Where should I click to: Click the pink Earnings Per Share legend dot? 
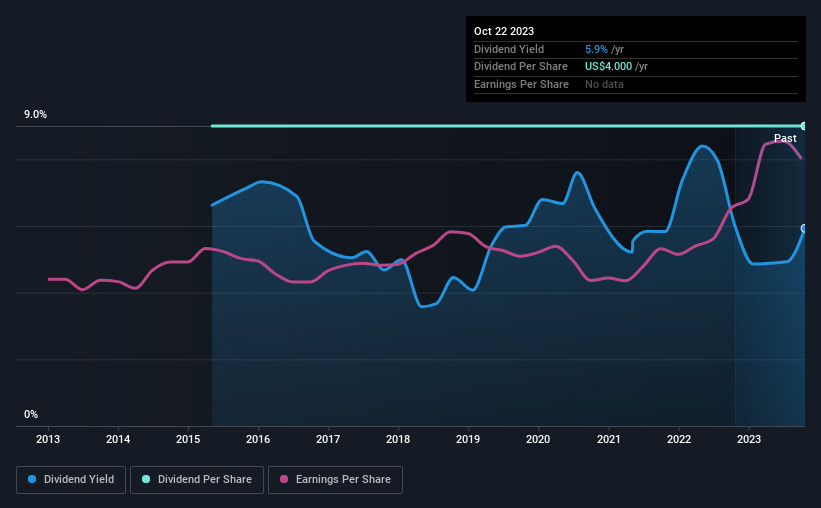click(x=284, y=479)
